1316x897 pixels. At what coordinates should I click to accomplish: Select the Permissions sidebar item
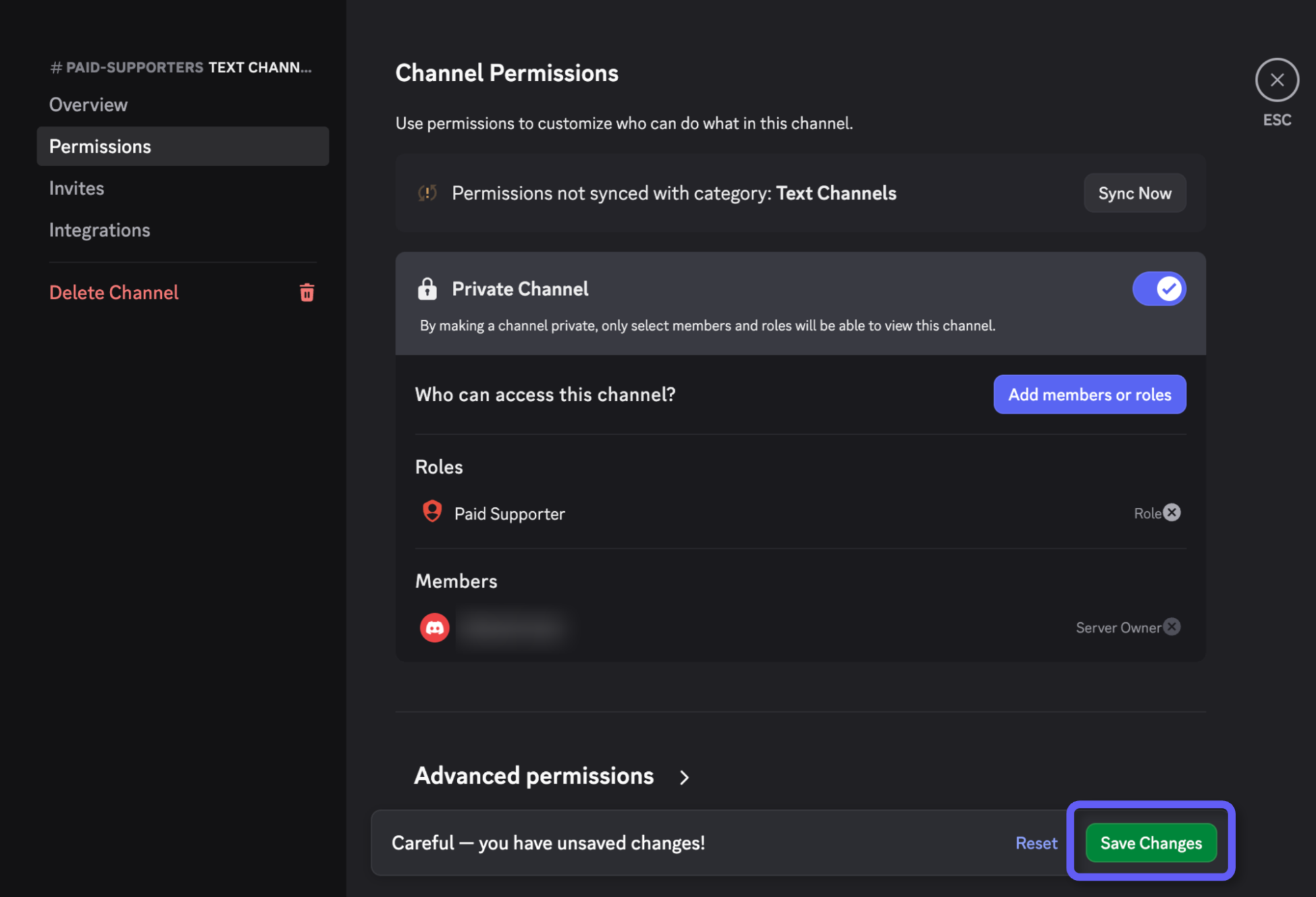click(x=100, y=146)
